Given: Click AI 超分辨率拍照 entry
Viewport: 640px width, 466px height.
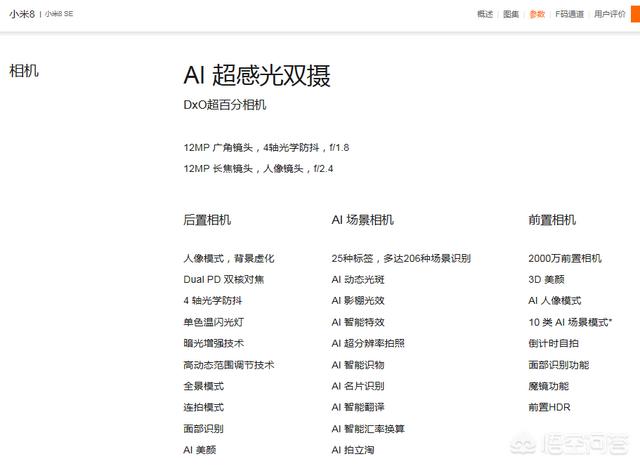Looking at the screenshot, I should (368, 343).
